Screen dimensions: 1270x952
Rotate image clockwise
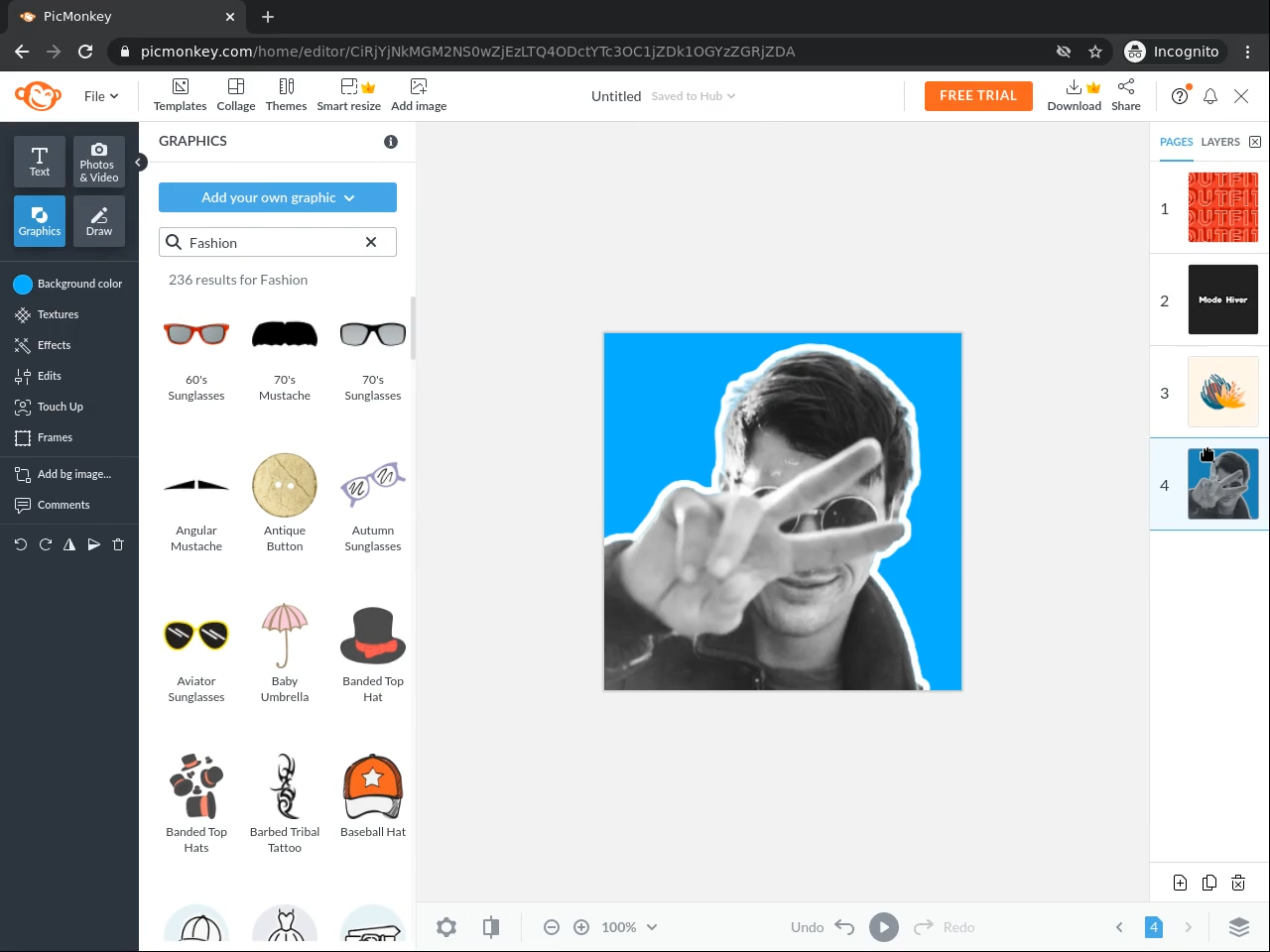(x=45, y=544)
